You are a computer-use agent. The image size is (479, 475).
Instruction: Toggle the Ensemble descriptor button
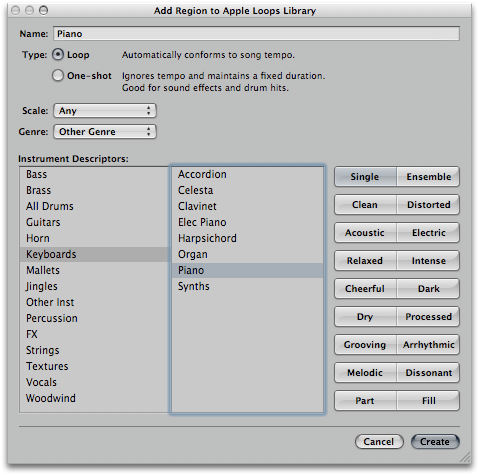click(x=428, y=177)
